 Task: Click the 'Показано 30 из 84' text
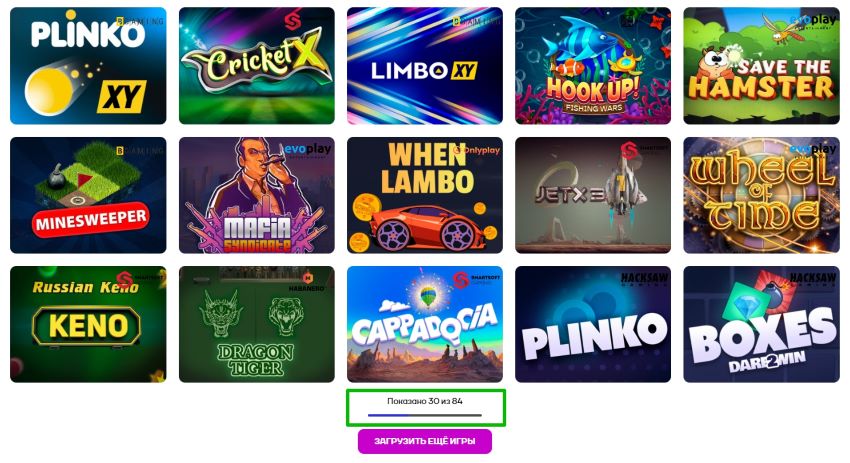[425, 401]
